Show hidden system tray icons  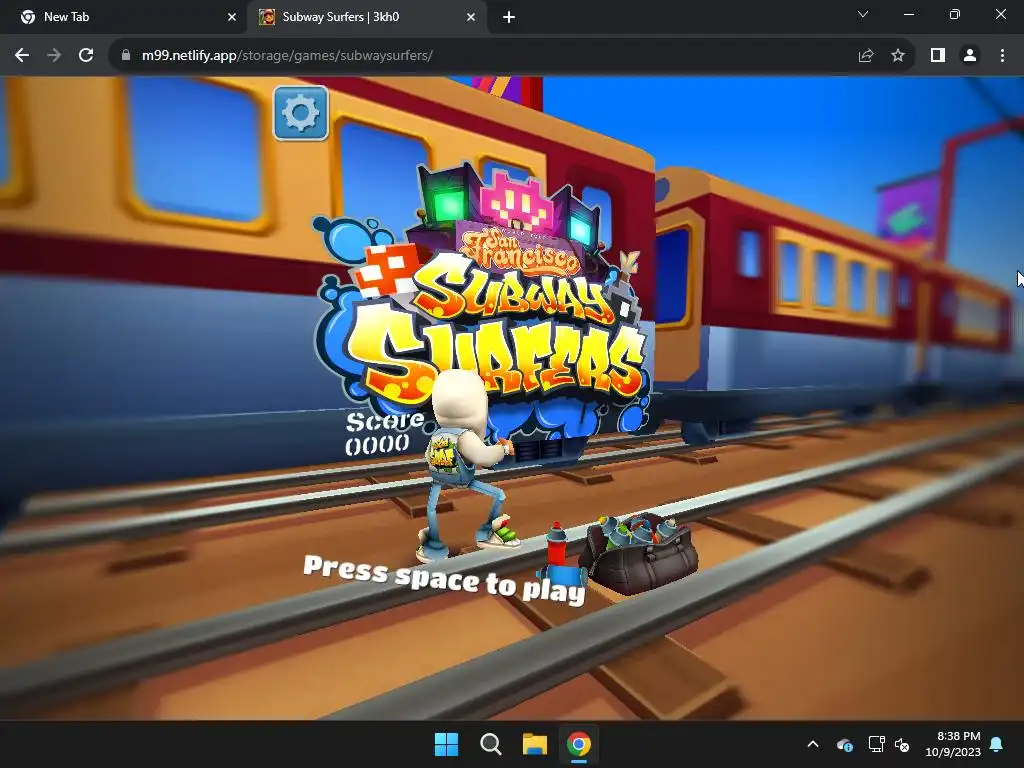813,744
